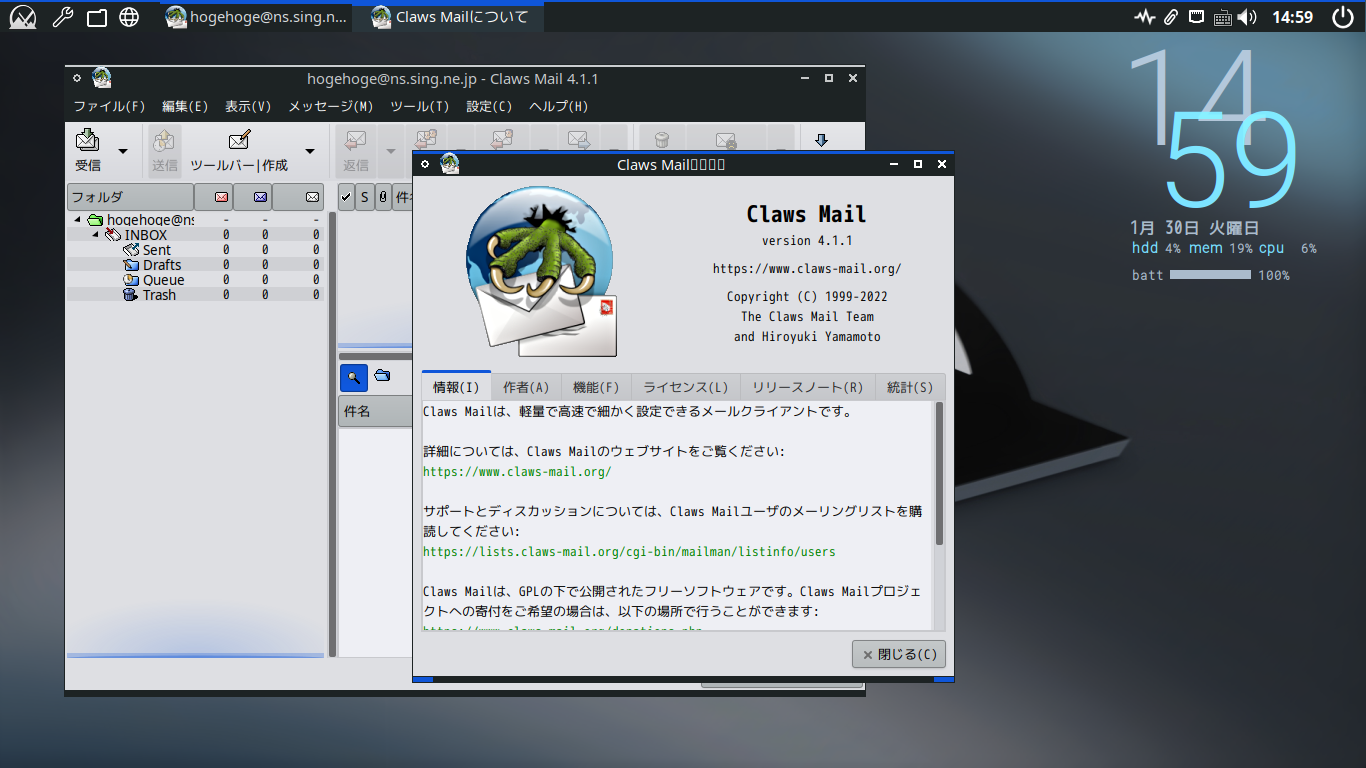Switch to the hogehoge@ns.sing.n... taskbar entry
The image size is (1366, 768).
(x=257, y=17)
